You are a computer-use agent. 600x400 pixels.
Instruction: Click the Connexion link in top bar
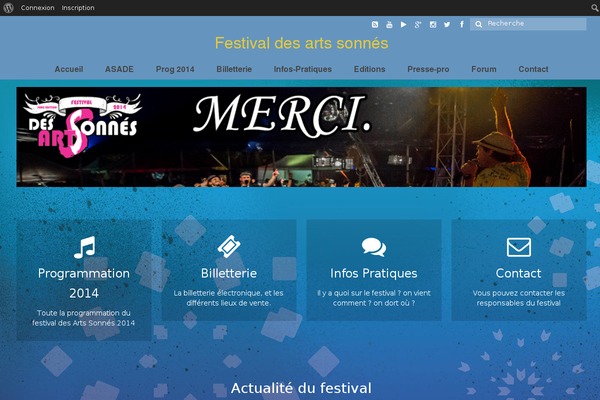38,8
